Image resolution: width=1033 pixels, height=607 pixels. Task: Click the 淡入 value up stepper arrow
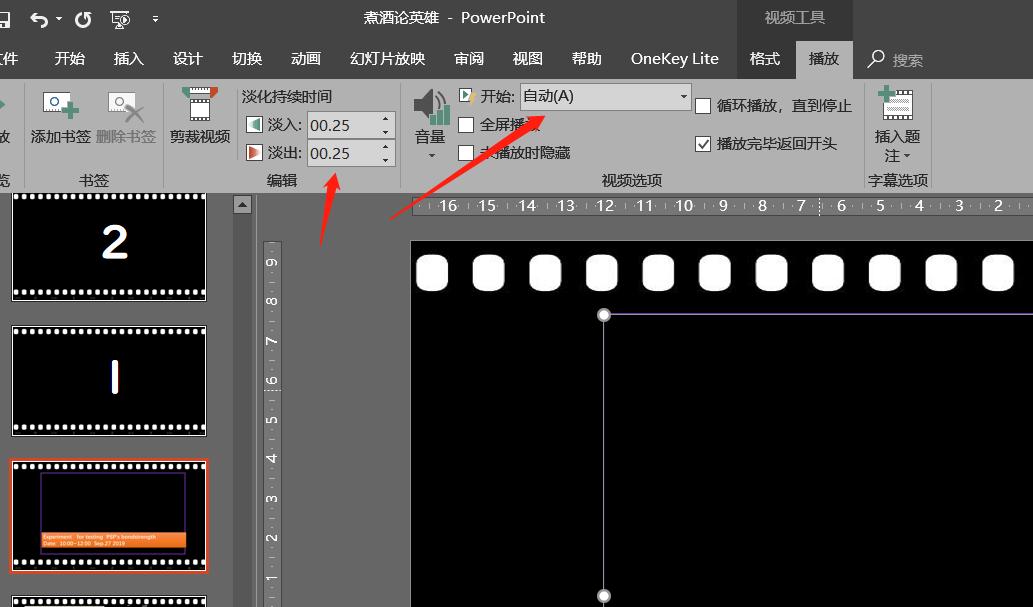point(383,119)
